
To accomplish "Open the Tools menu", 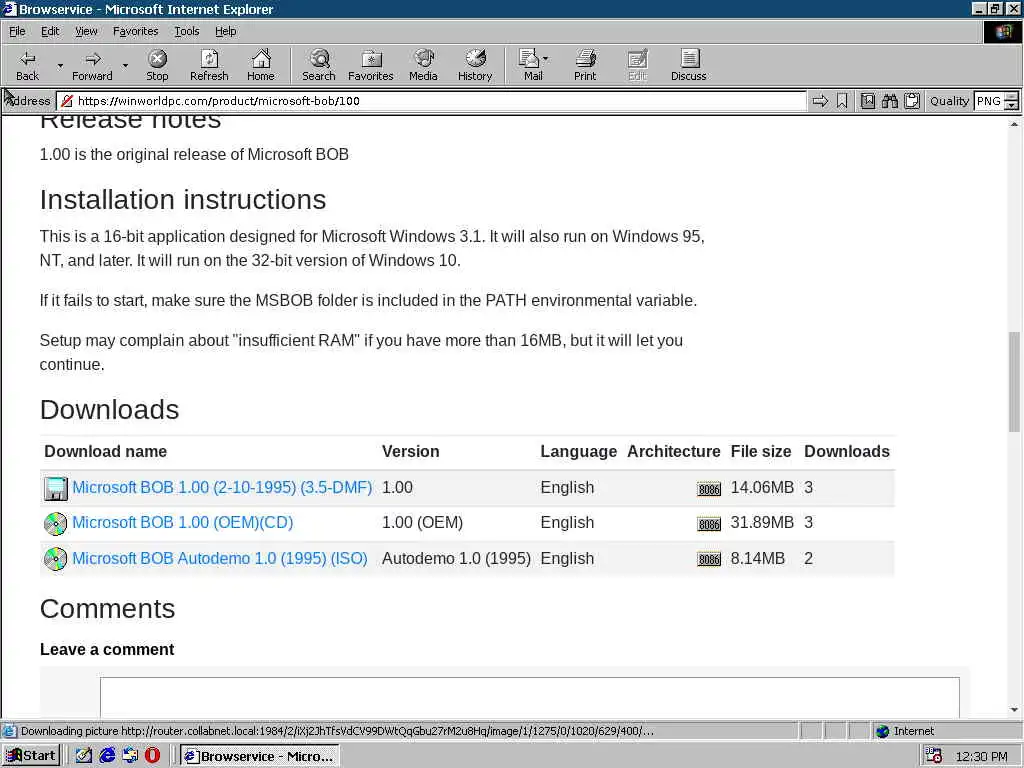I will (187, 31).
